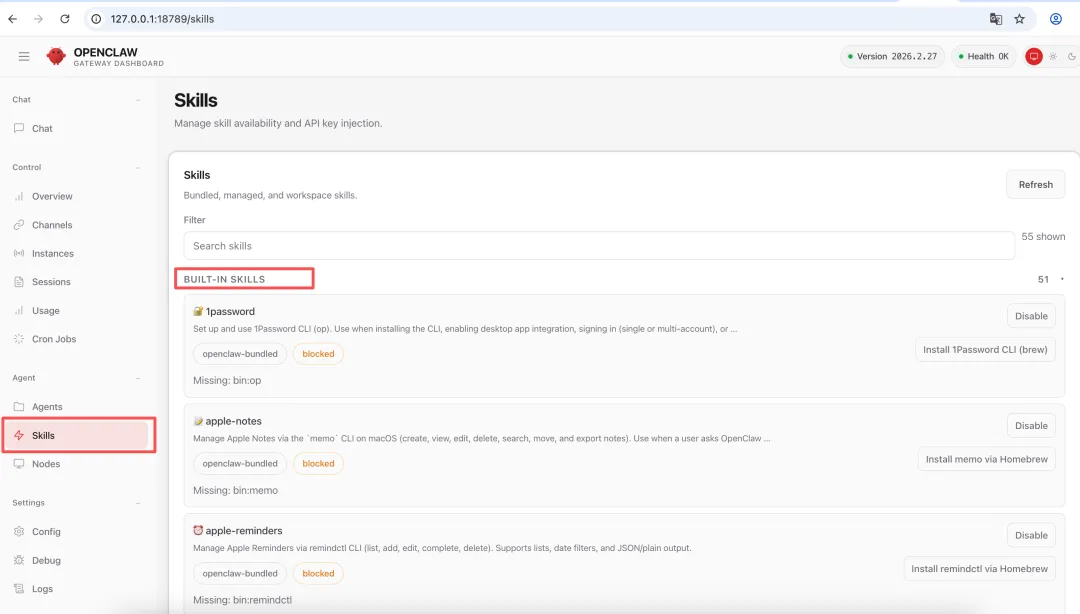Click the Version 2026.2.27 status pill
This screenshot has width=1080, height=614.
tap(892, 57)
